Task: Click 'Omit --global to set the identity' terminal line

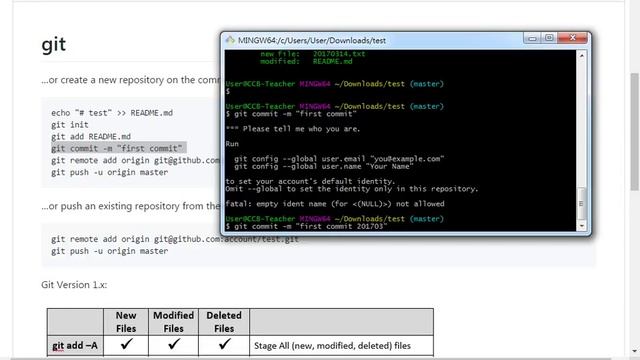Action: [351, 189]
